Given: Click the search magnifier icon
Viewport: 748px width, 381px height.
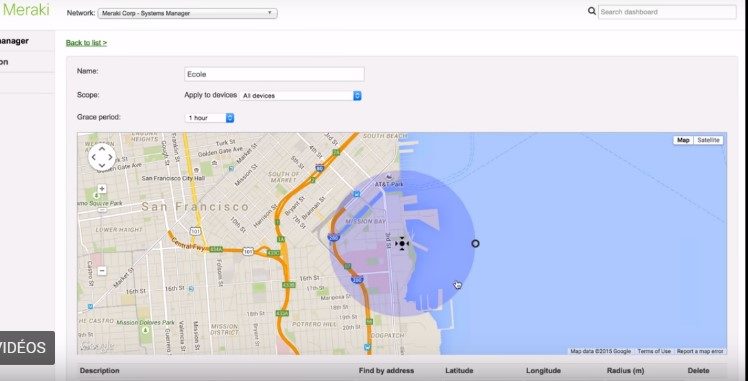Looking at the screenshot, I should (592, 11).
